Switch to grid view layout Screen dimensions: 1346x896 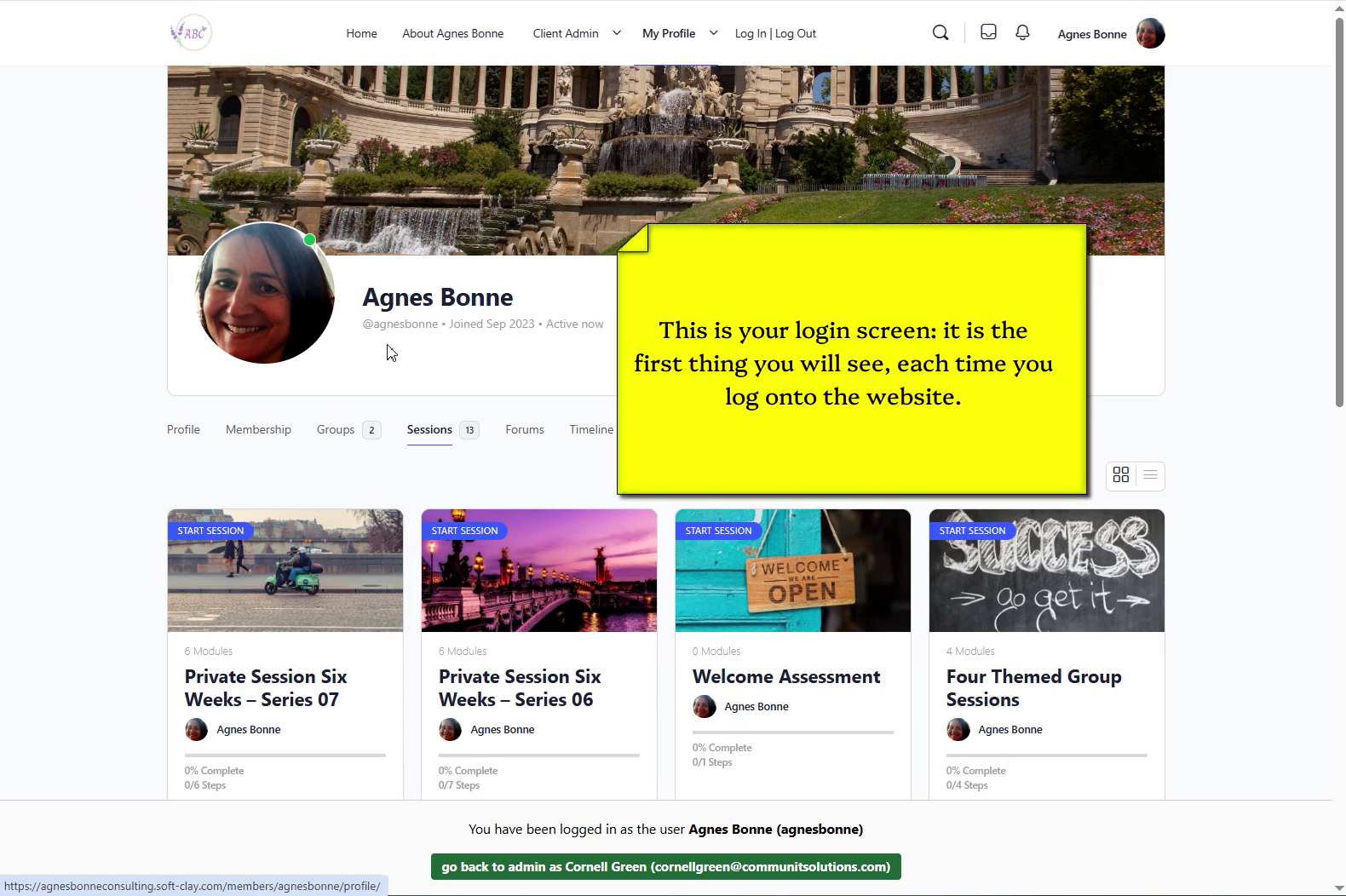tap(1121, 475)
